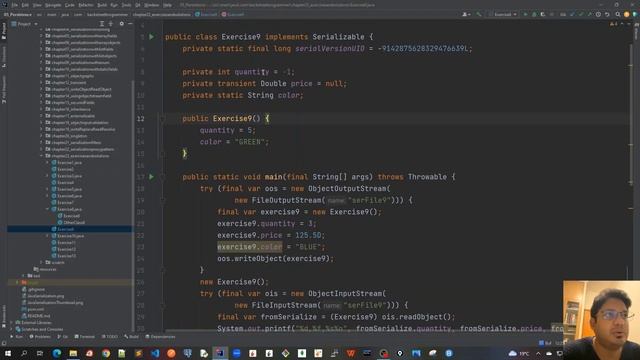This screenshot has width=640, height=360.
Task: Open the Windows Start menu
Action: 8,353
